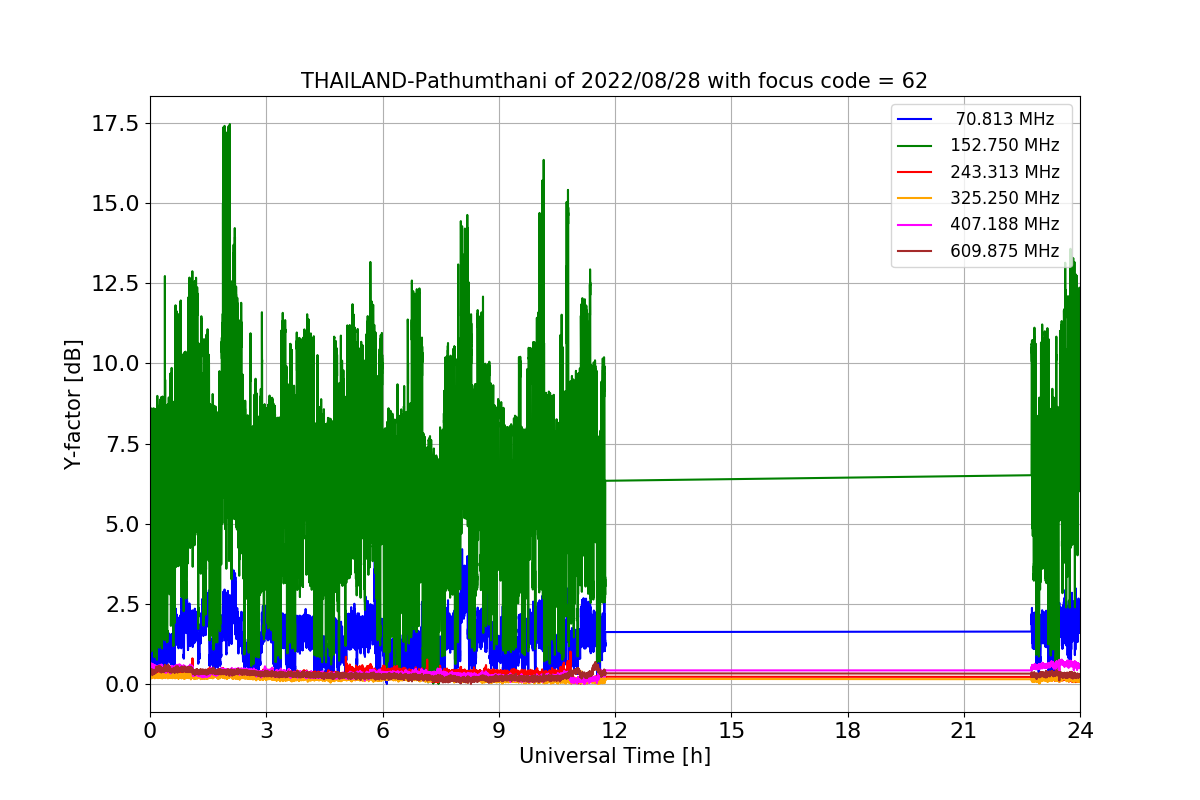Screen dimensions: 1200x800
Task: Click the 6 x-axis tick label
Action: pyautogui.click(x=383, y=730)
